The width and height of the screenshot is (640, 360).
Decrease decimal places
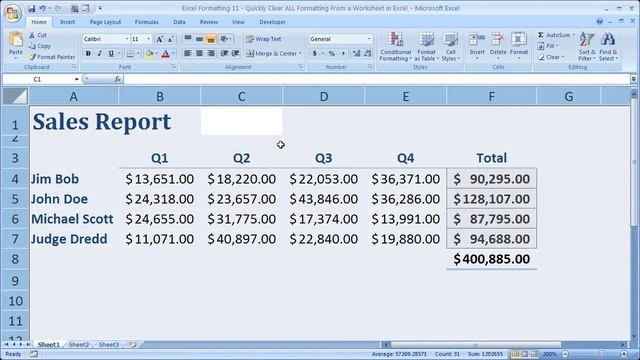[367, 53]
